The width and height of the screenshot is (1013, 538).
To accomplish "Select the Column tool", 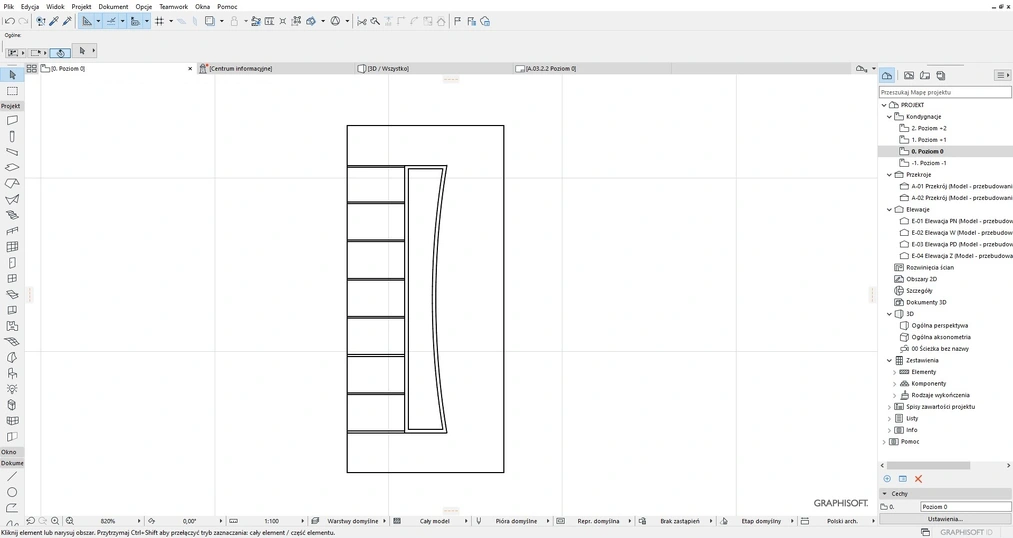I will (x=12, y=136).
